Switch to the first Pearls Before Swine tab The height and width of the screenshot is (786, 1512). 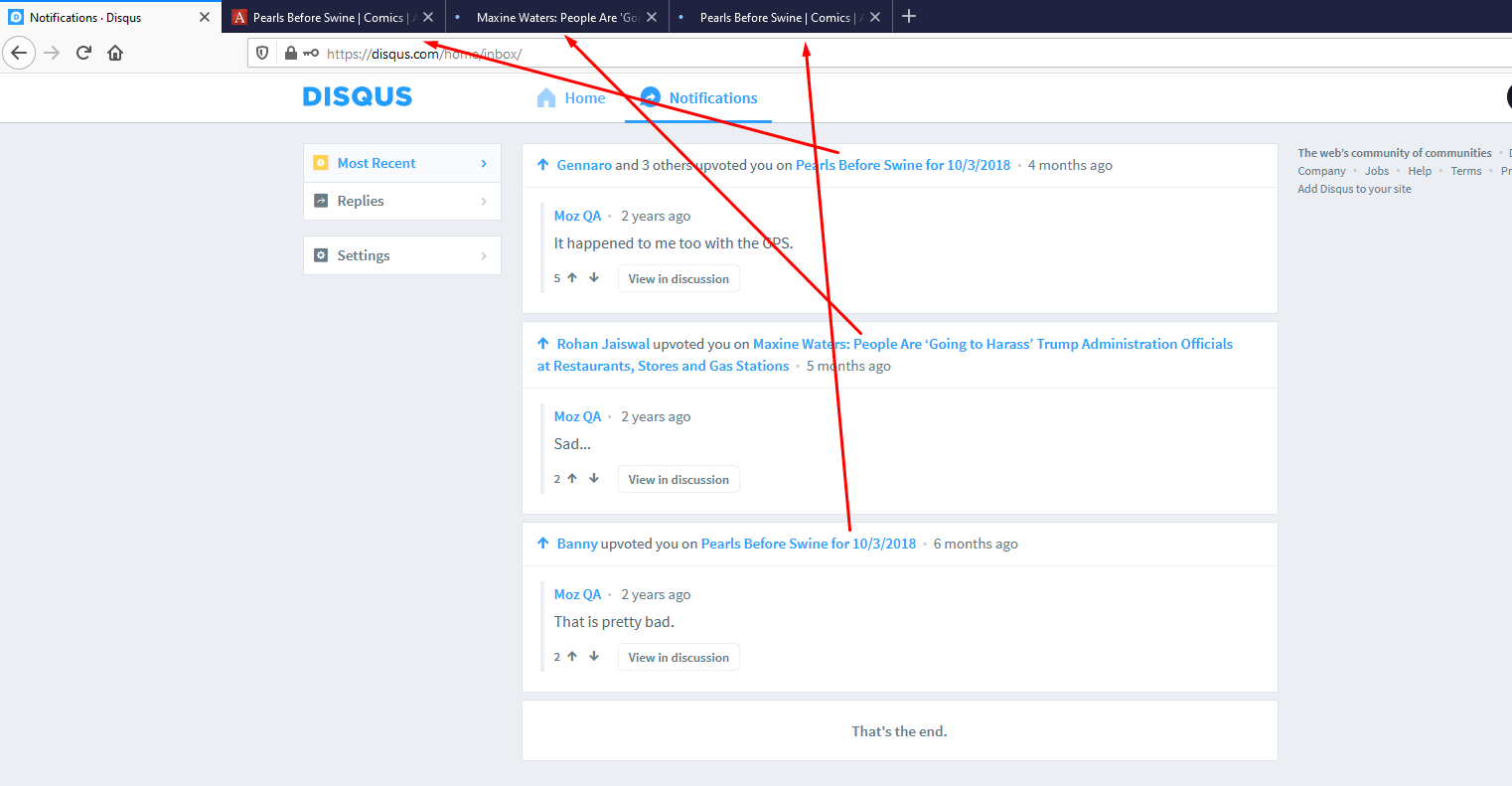[333, 16]
